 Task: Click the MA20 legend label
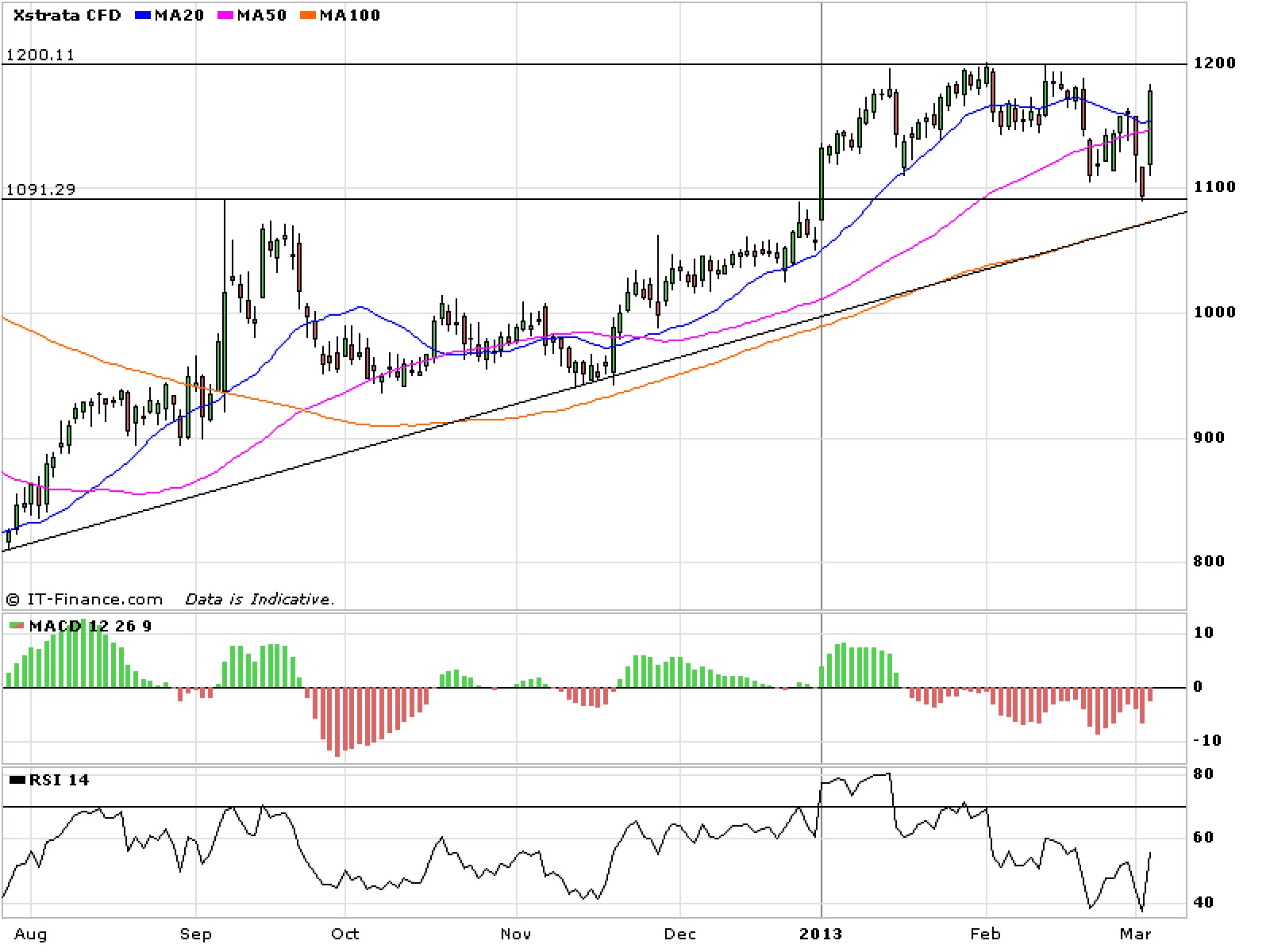(x=179, y=15)
